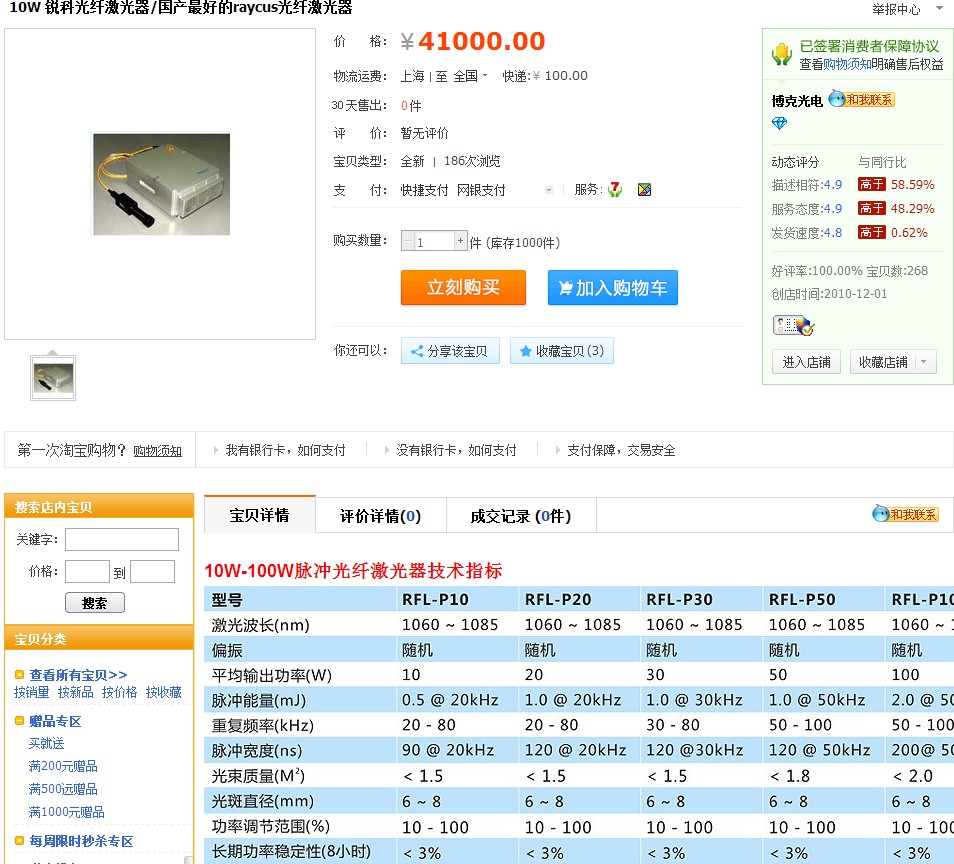This screenshot has width=954, height=864.
Task: Switch to the 成交记录 tab
Action: pos(520,516)
